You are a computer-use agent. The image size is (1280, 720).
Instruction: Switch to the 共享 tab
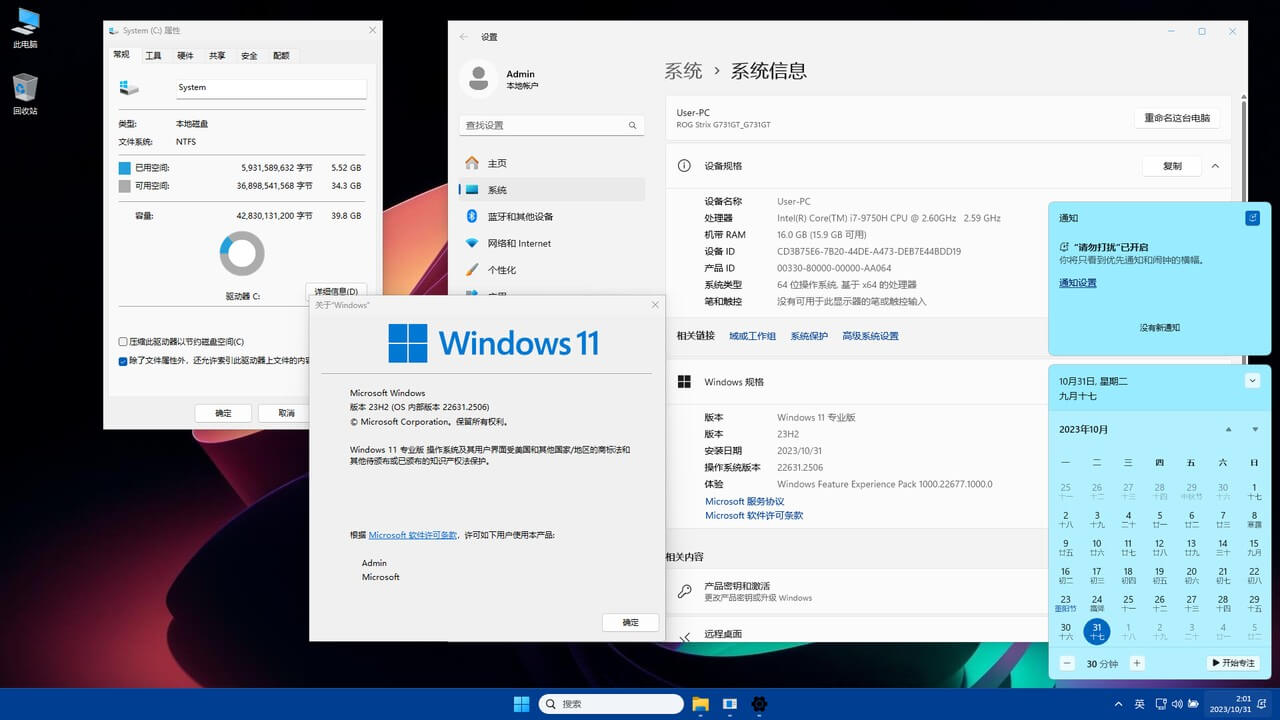coord(217,56)
